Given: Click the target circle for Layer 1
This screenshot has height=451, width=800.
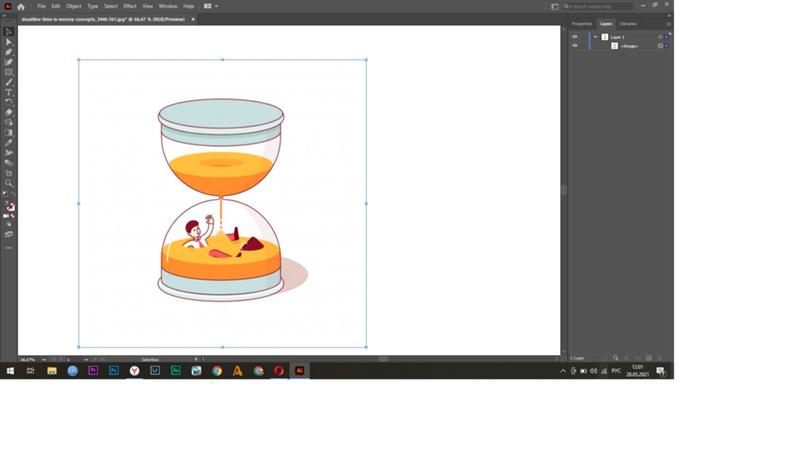Looking at the screenshot, I should coord(660,37).
